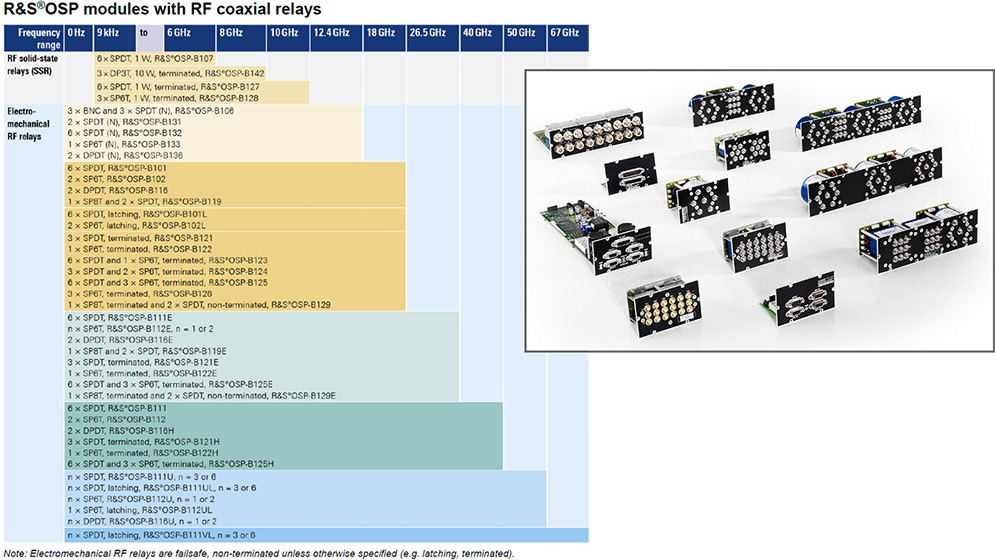Click '1 x SP6T, terminated, OSP-B122H'
995x560 pixels.
pos(143,453)
